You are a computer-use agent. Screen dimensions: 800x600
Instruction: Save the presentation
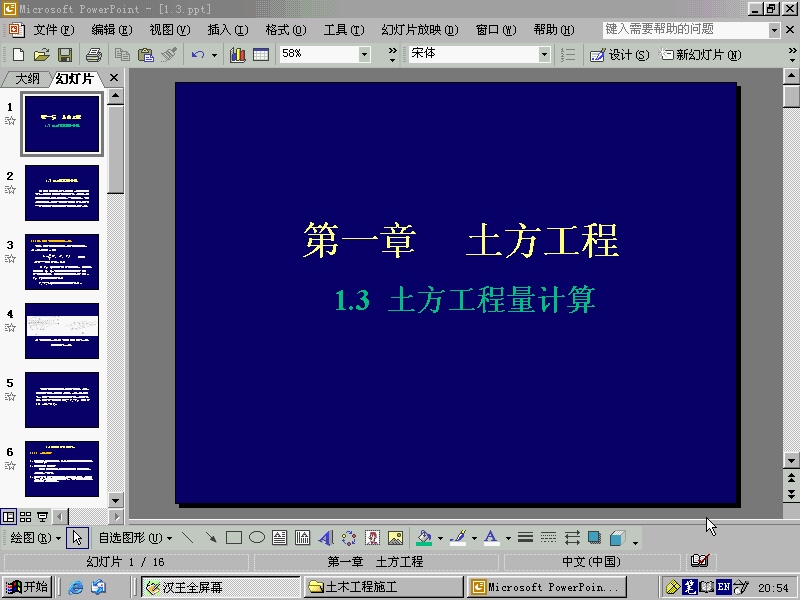[65, 54]
